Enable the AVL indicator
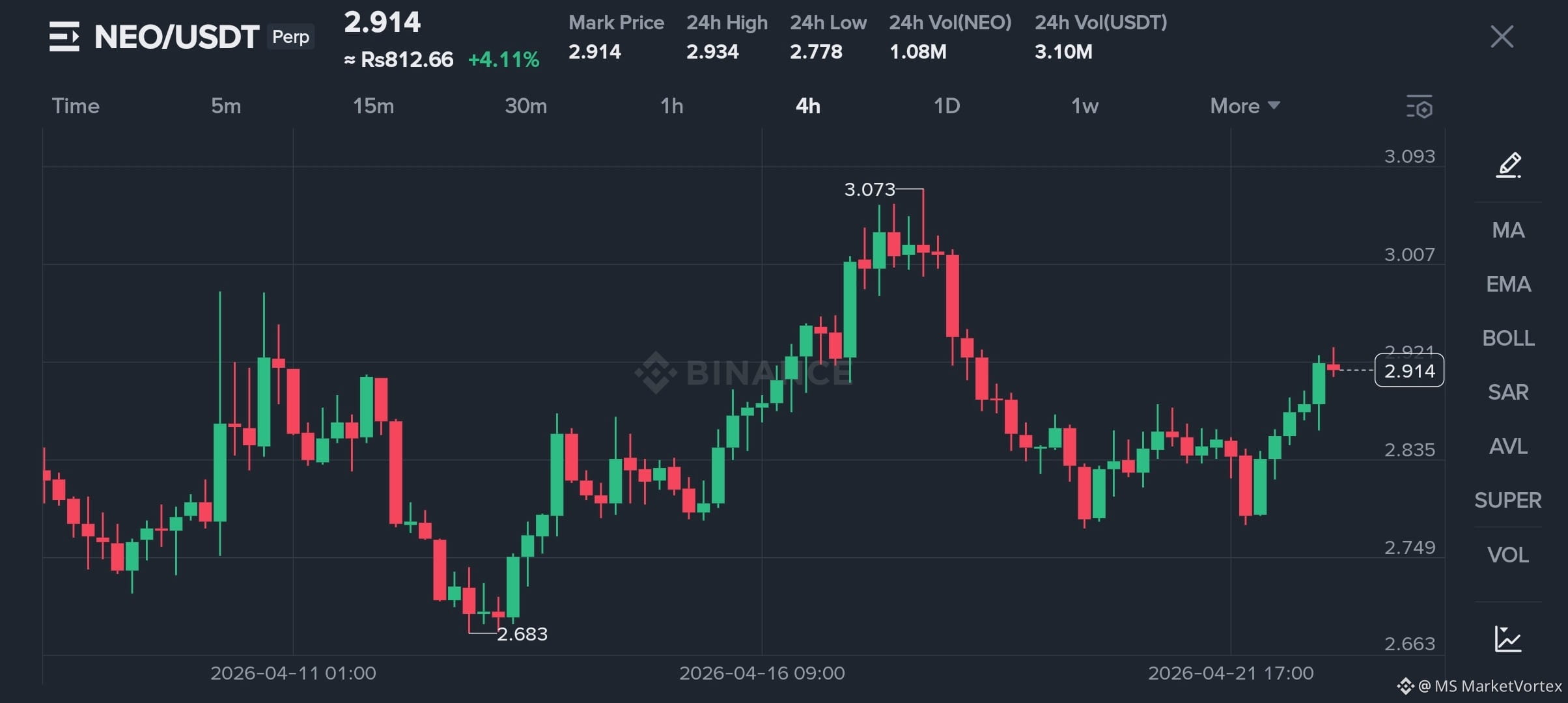 point(1508,446)
